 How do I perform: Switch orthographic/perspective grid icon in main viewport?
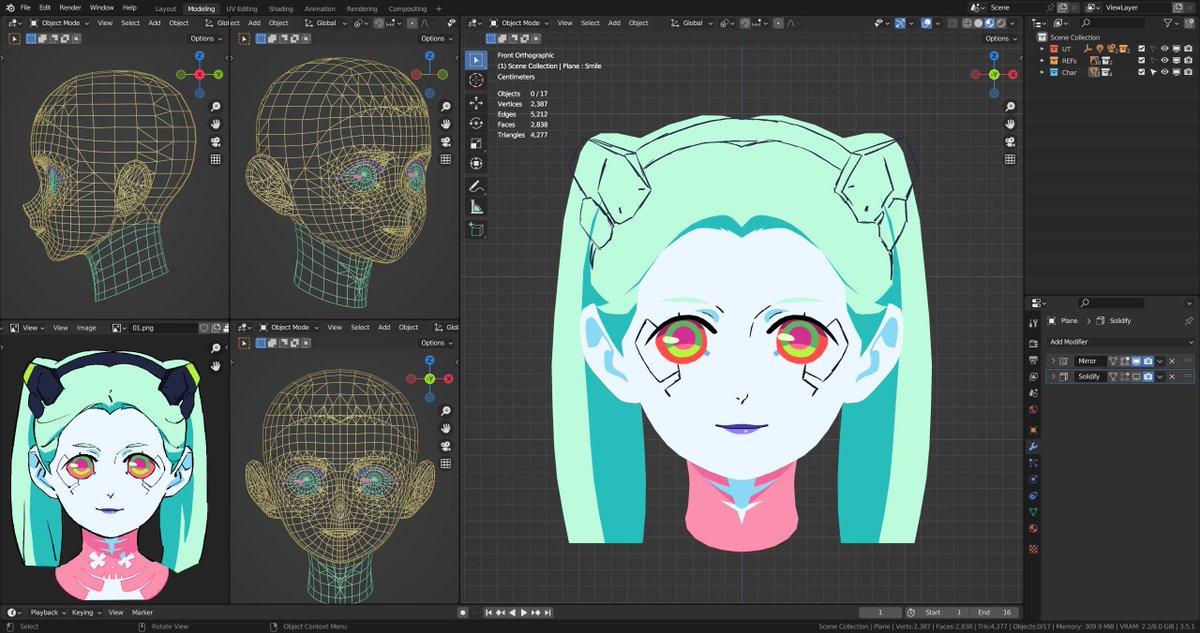(x=1010, y=159)
